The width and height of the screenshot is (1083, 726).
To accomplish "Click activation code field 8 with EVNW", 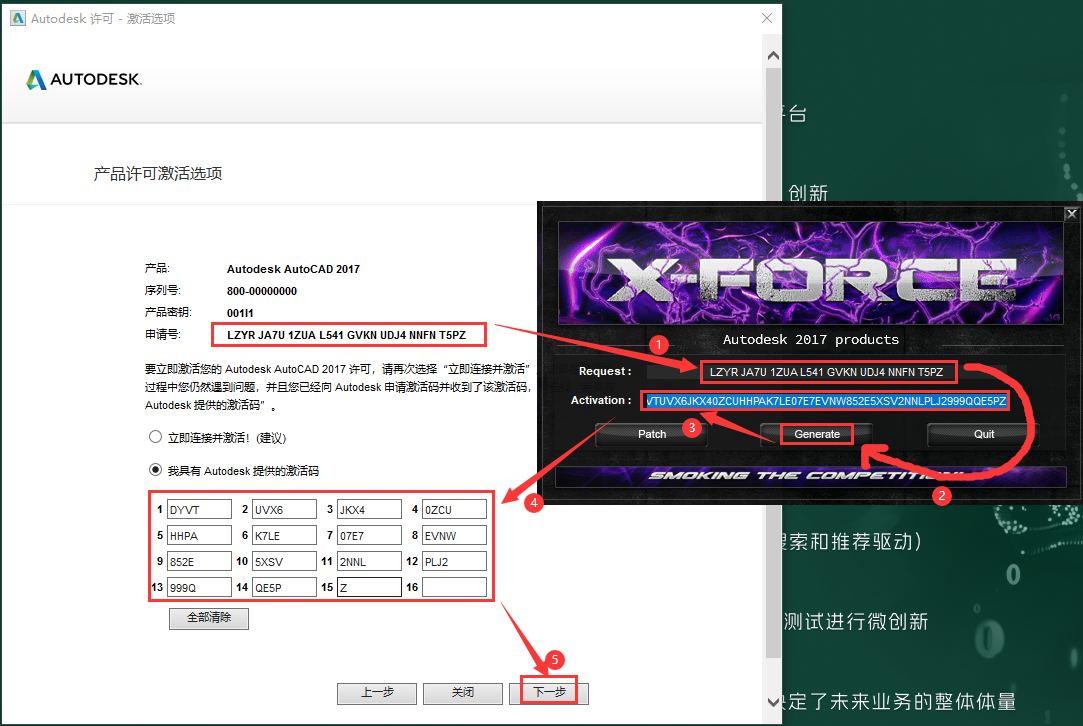I will coord(454,536).
